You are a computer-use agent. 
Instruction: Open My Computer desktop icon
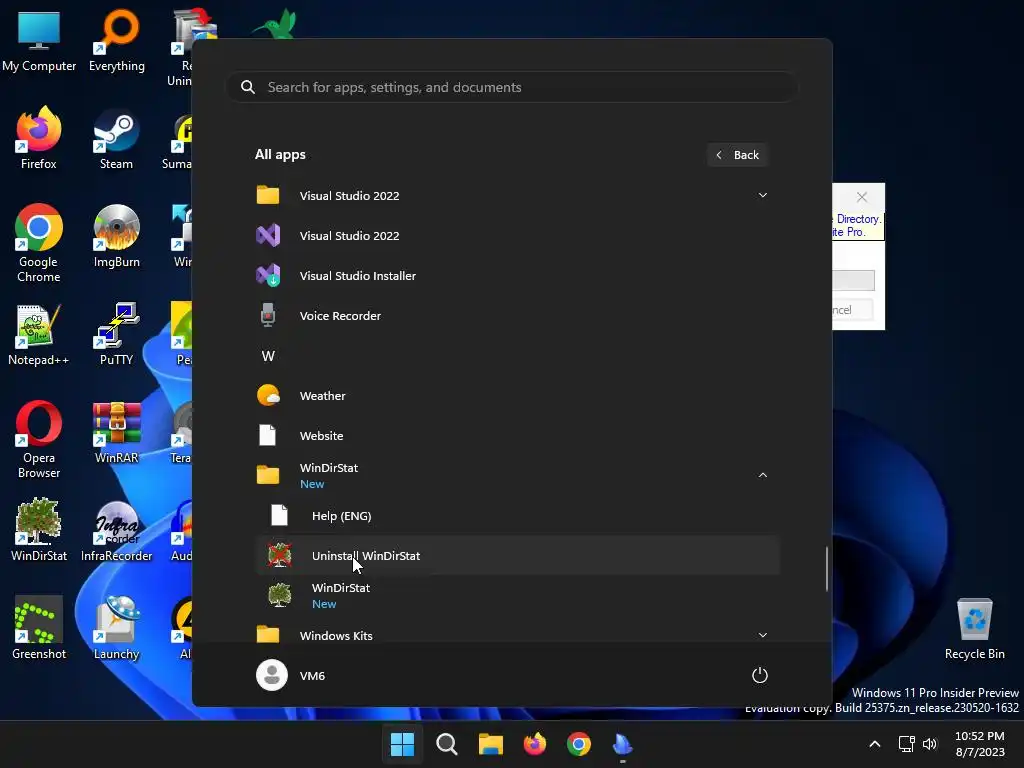tap(39, 40)
